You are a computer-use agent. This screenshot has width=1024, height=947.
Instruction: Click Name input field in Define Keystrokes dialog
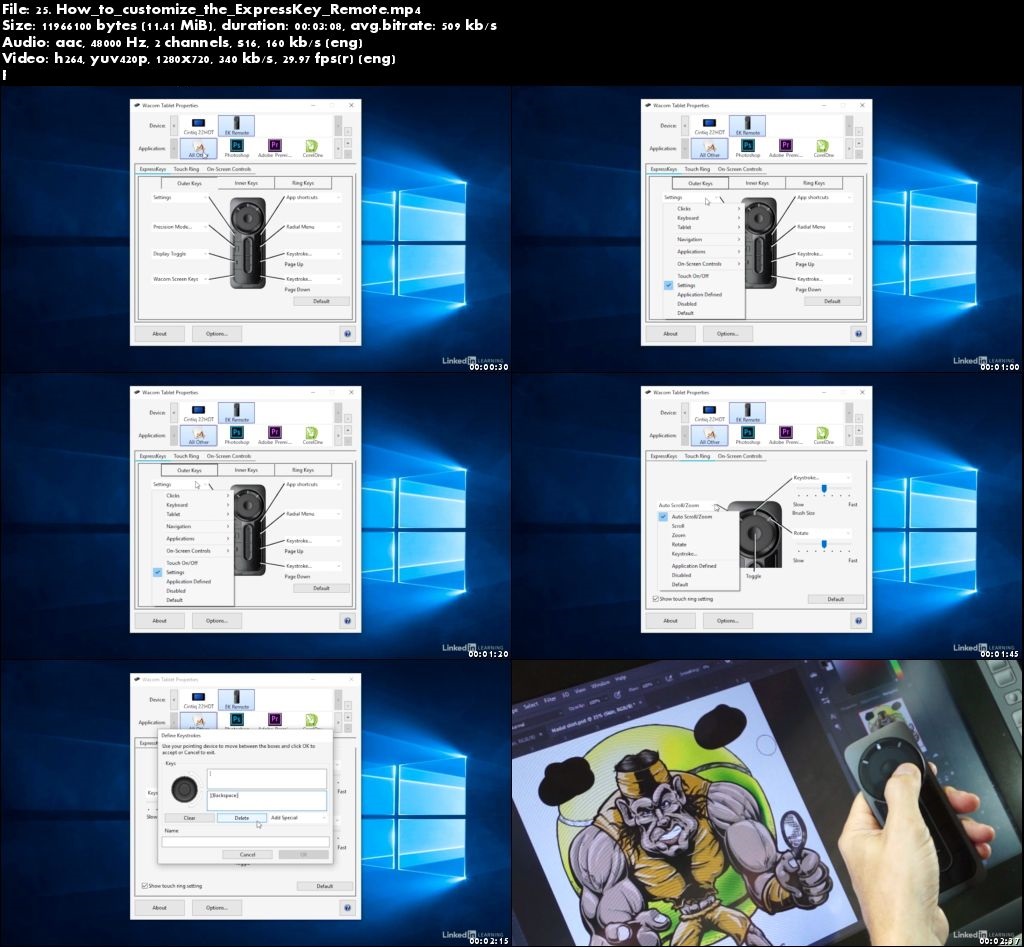pos(246,842)
